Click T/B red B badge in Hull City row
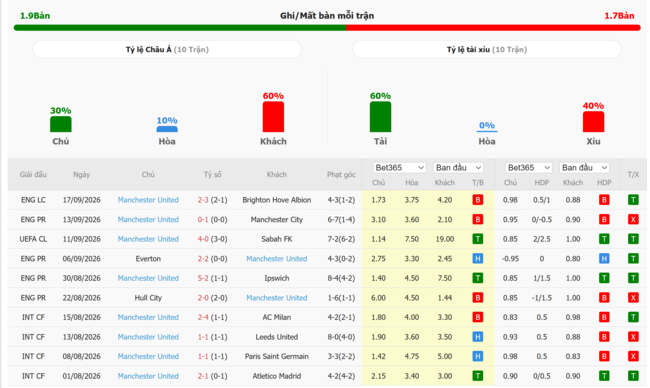 478,298
